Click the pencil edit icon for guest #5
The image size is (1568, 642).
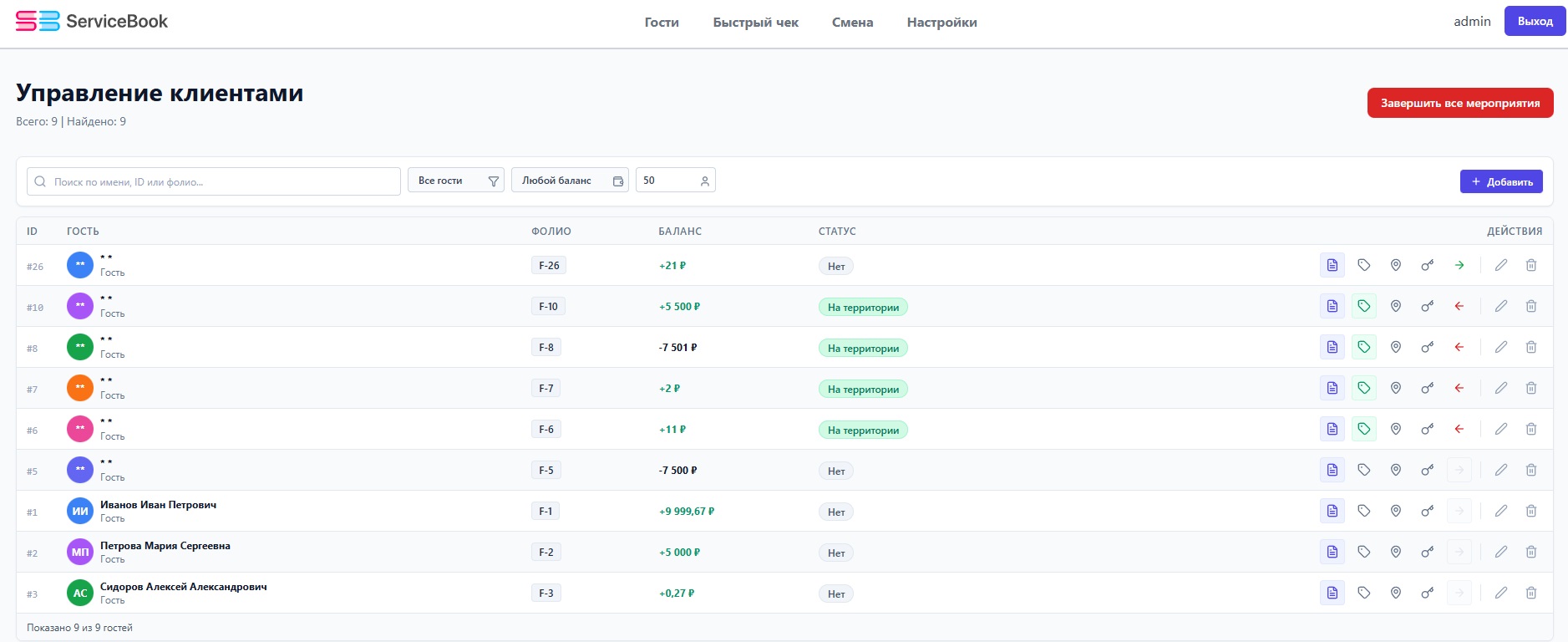click(1501, 470)
